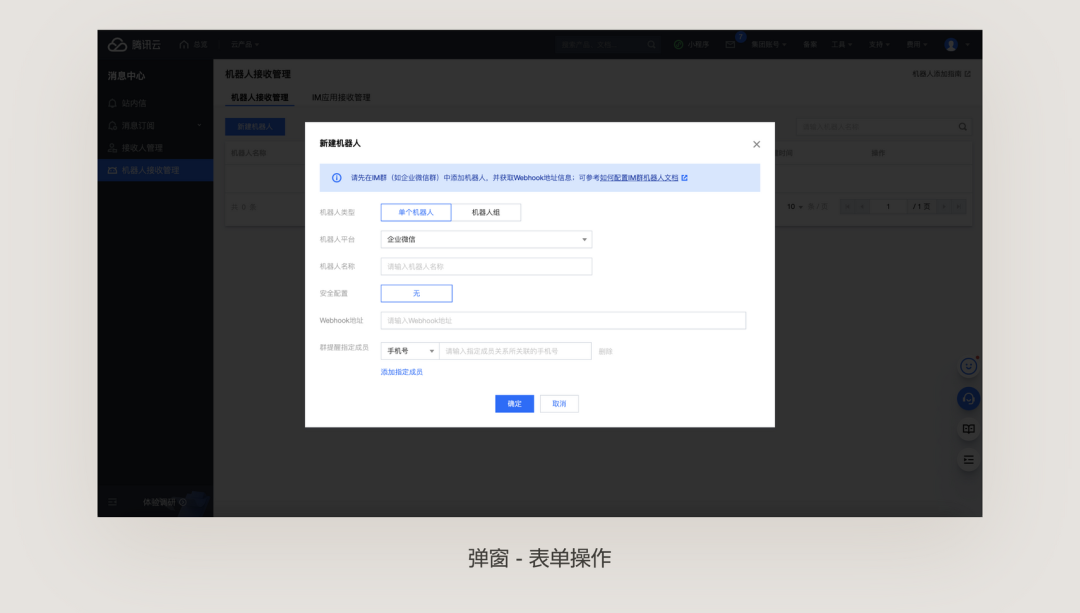The height and width of the screenshot is (613, 1080).
Task: Go to the first page arrow
Action: (x=847, y=207)
